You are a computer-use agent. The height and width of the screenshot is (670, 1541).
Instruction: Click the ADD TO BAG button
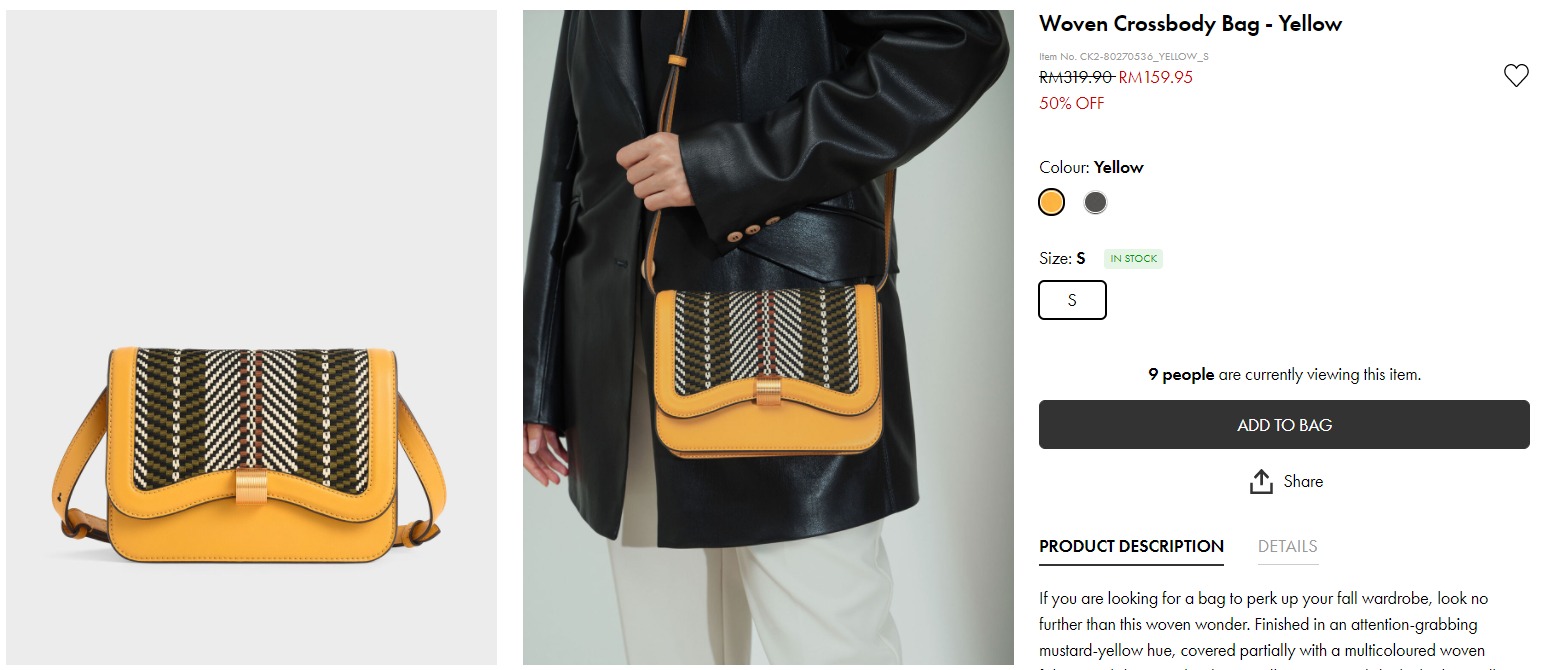(x=1284, y=425)
